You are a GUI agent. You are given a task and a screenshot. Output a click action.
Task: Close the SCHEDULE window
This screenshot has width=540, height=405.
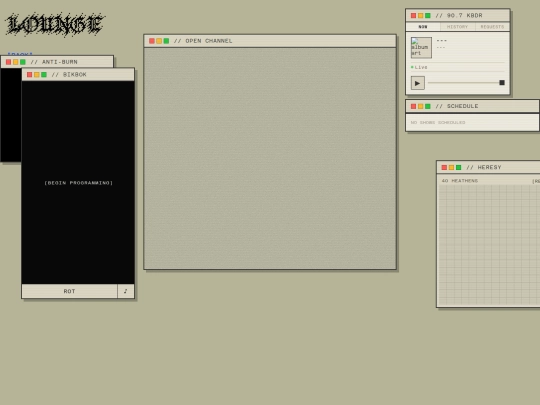413,106
